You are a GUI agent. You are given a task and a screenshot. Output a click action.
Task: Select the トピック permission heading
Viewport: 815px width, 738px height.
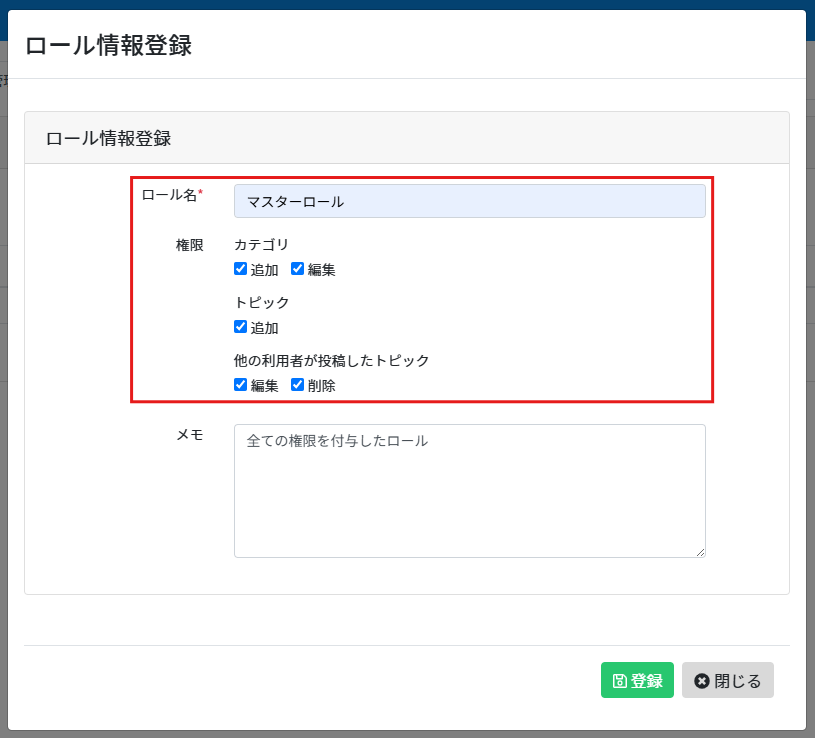(x=261, y=302)
